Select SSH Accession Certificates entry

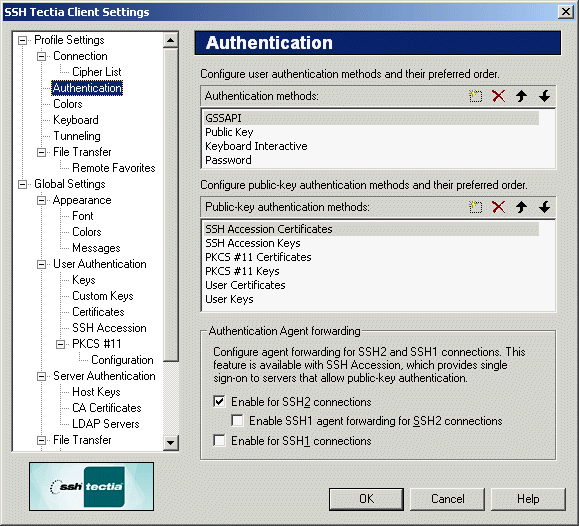tap(371, 229)
